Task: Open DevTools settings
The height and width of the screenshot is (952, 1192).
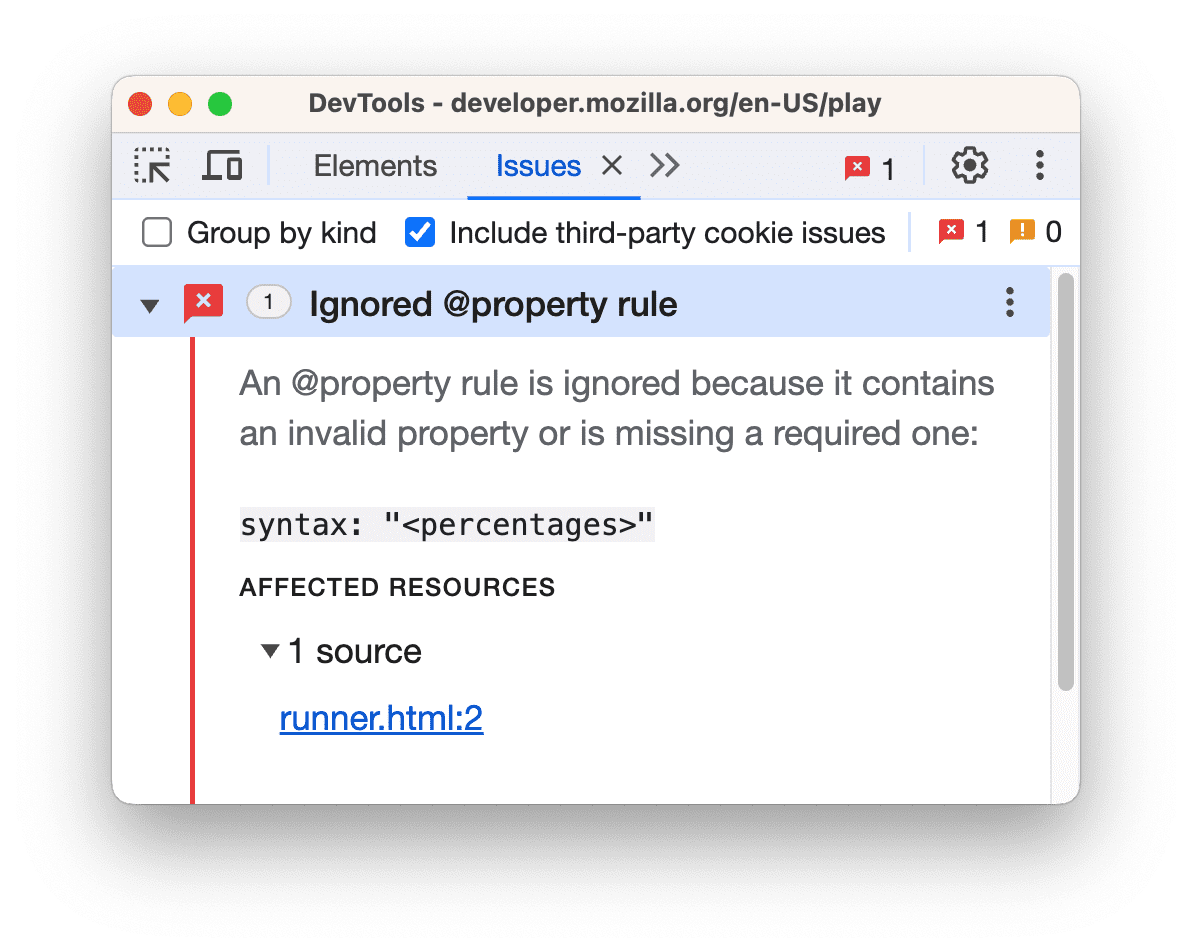Action: coord(968,166)
